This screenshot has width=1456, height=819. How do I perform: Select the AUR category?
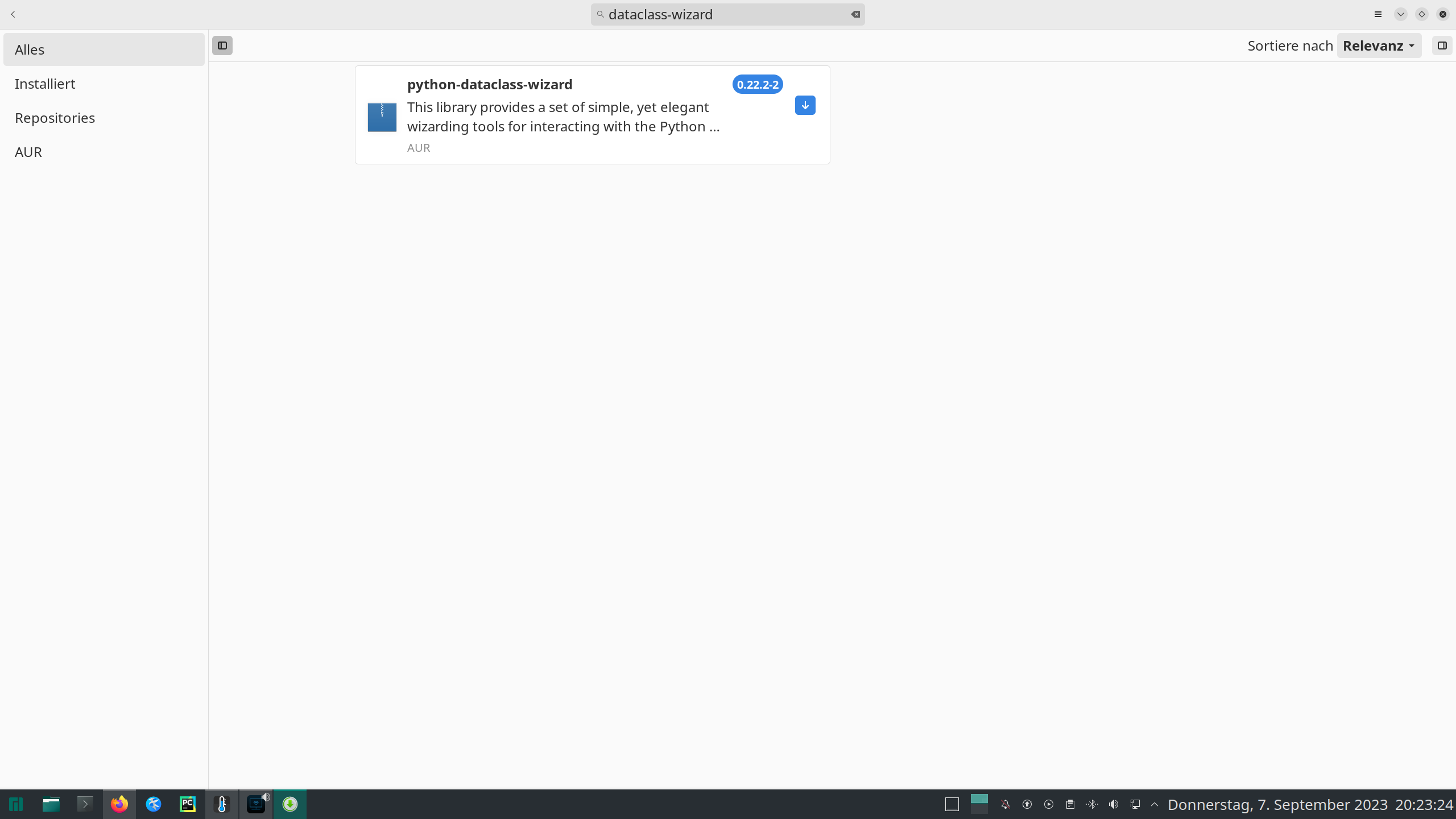pos(104,152)
